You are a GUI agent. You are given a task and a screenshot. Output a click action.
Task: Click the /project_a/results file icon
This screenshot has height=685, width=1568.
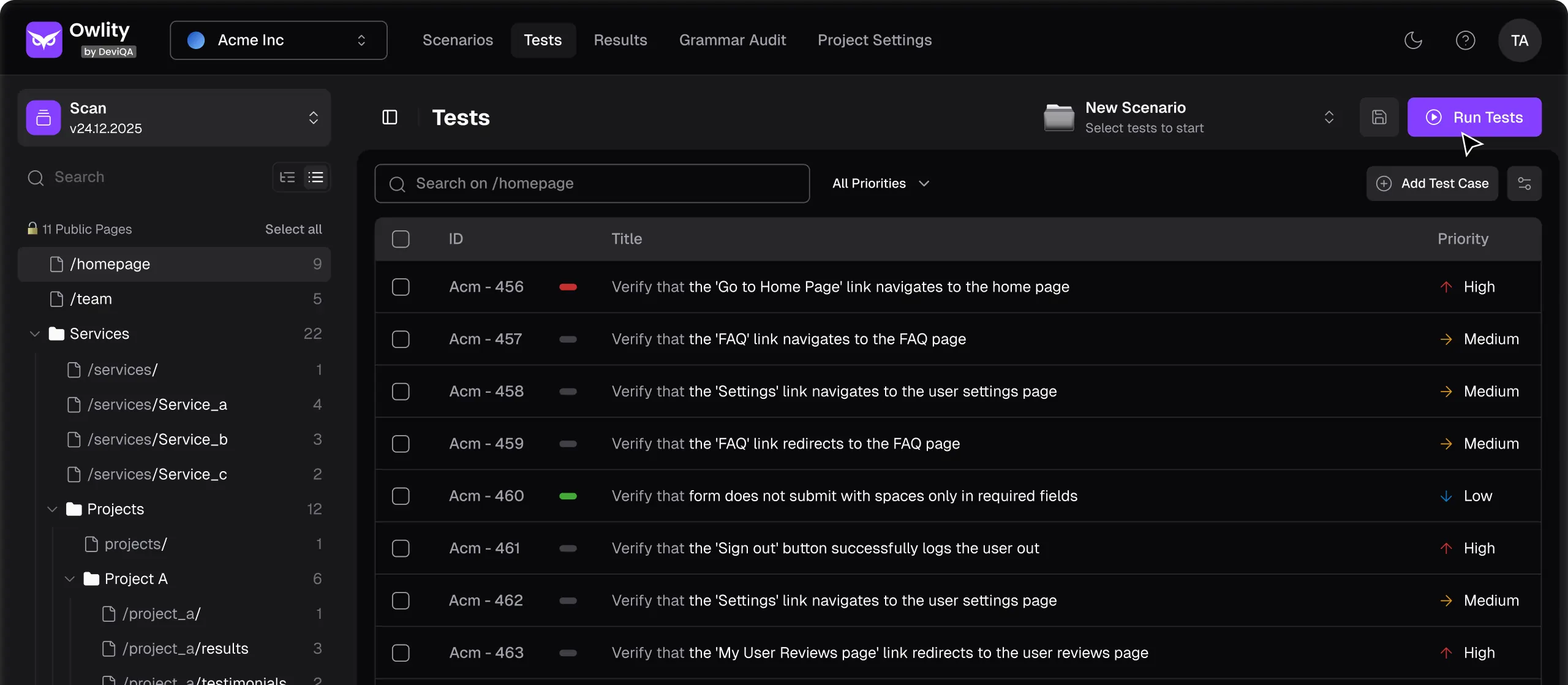point(109,648)
